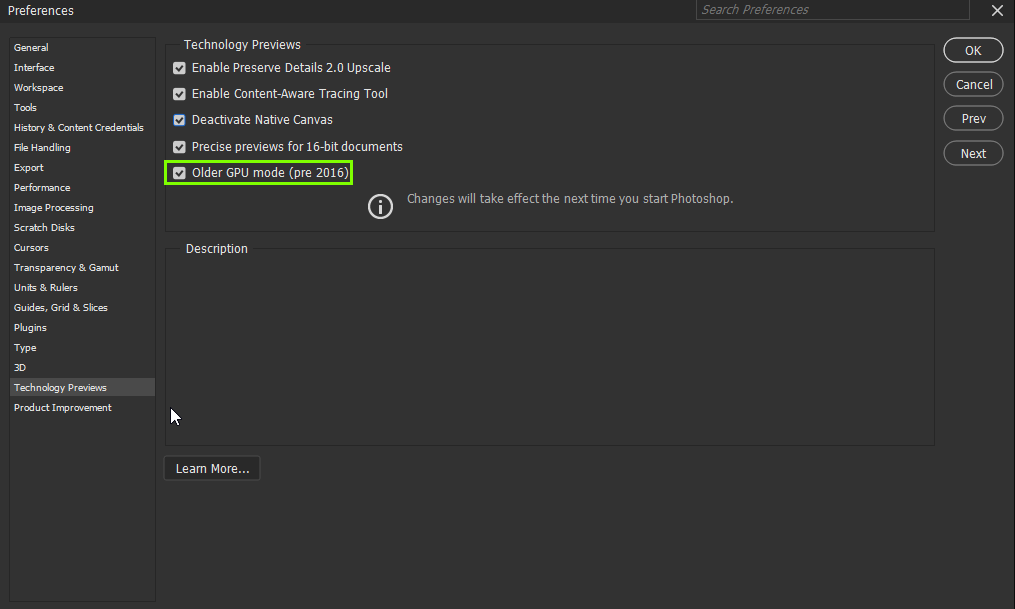1015x609 pixels.
Task: View Cursors preferences
Action: 31,247
